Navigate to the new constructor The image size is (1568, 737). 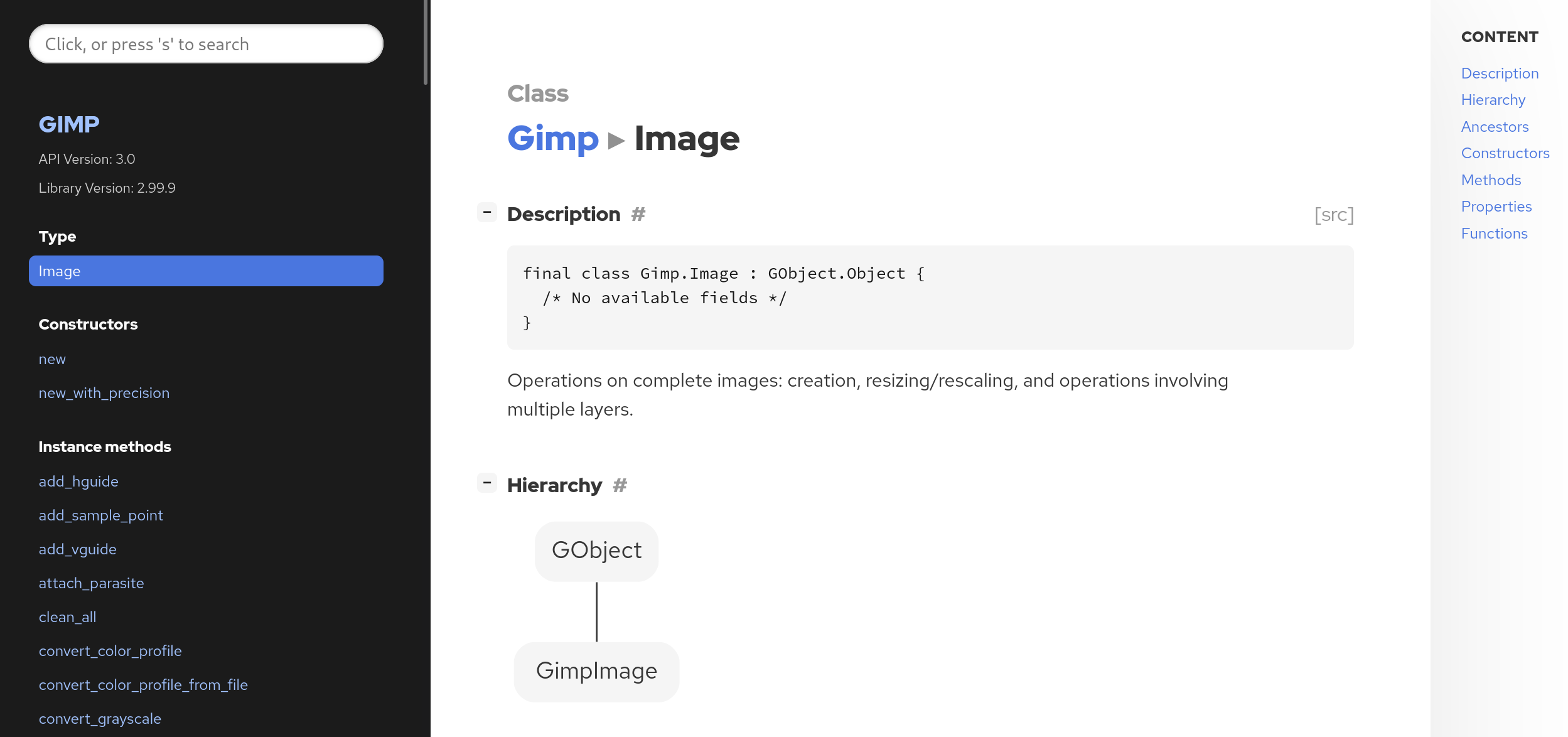52,358
